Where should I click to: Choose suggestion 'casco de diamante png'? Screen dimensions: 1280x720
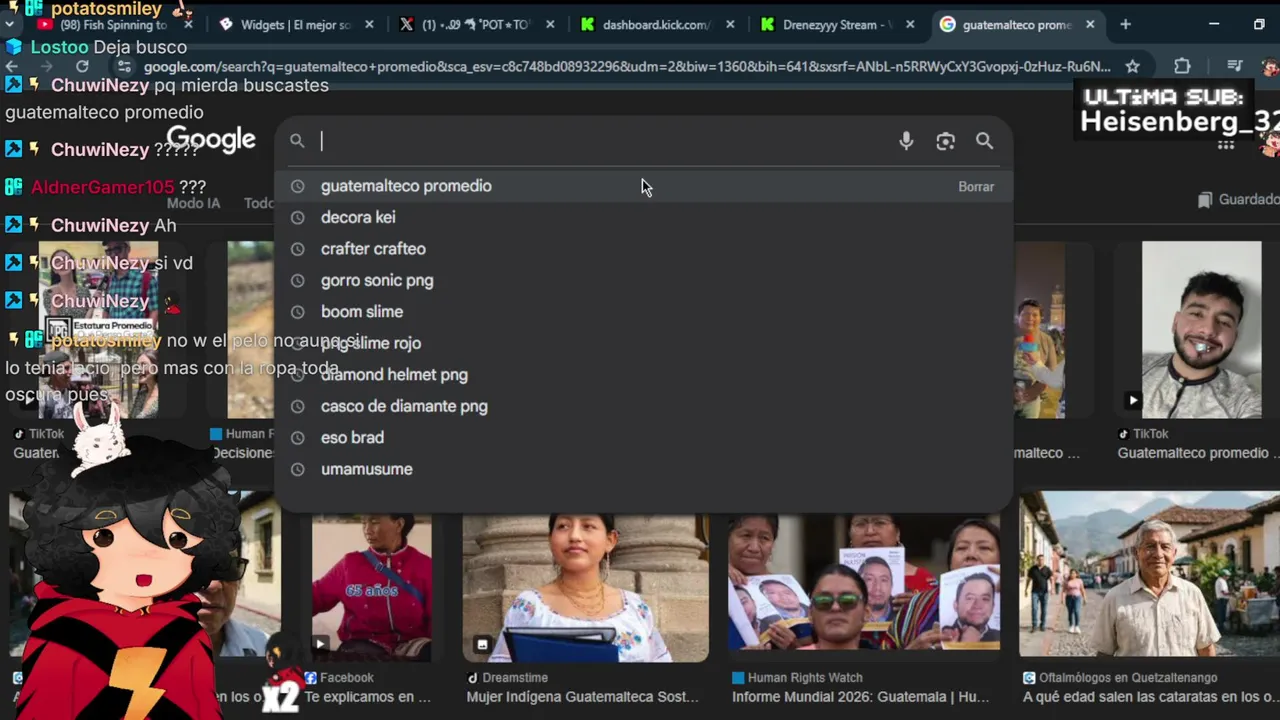[x=643, y=406]
